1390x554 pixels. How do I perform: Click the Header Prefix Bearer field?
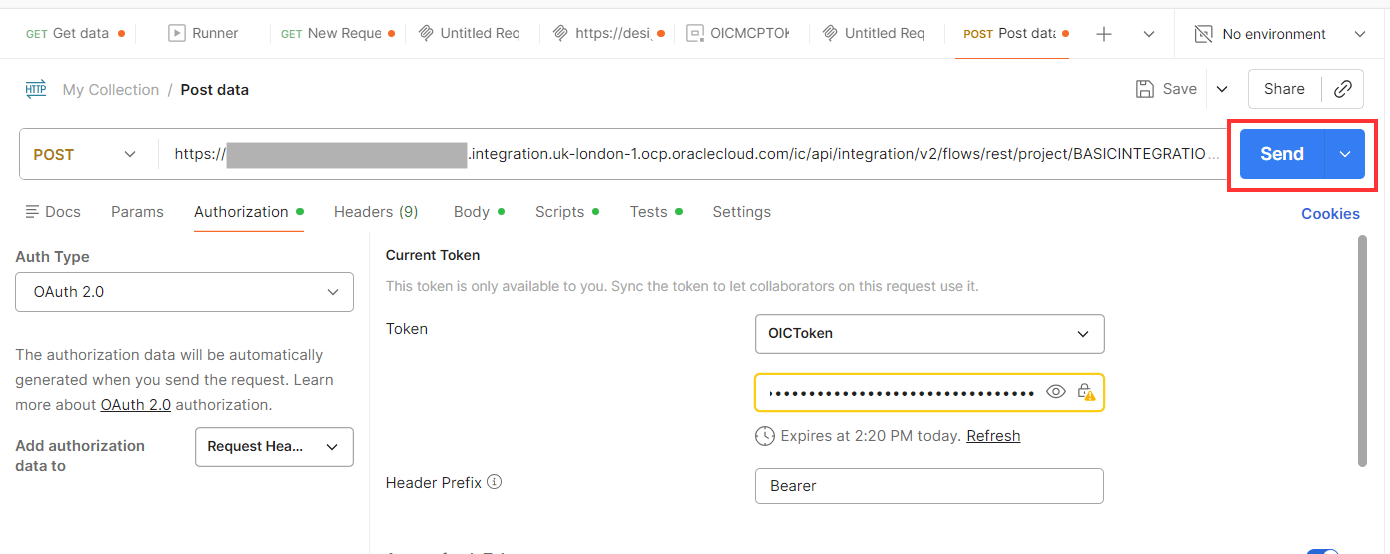coord(929,486)
